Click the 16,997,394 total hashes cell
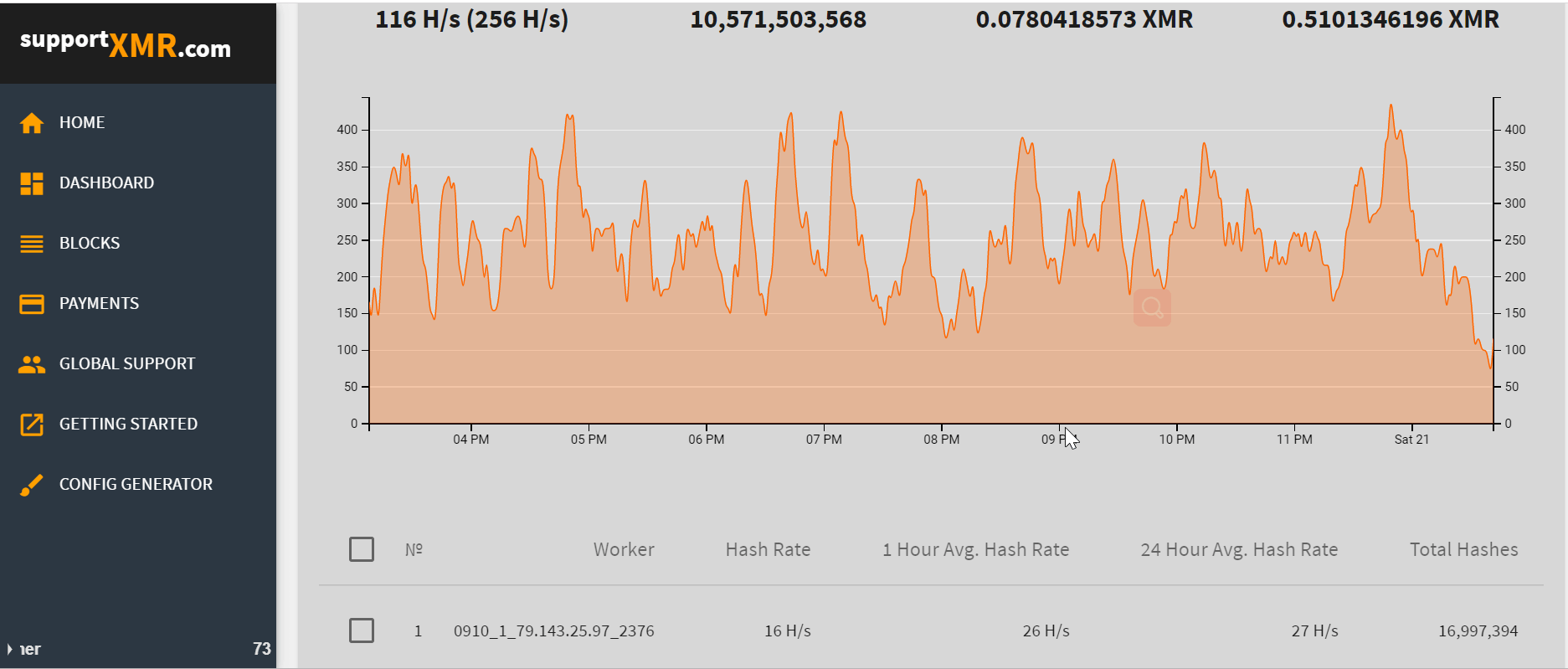The image size is (1568, 669). click(x=1478, y=630)
